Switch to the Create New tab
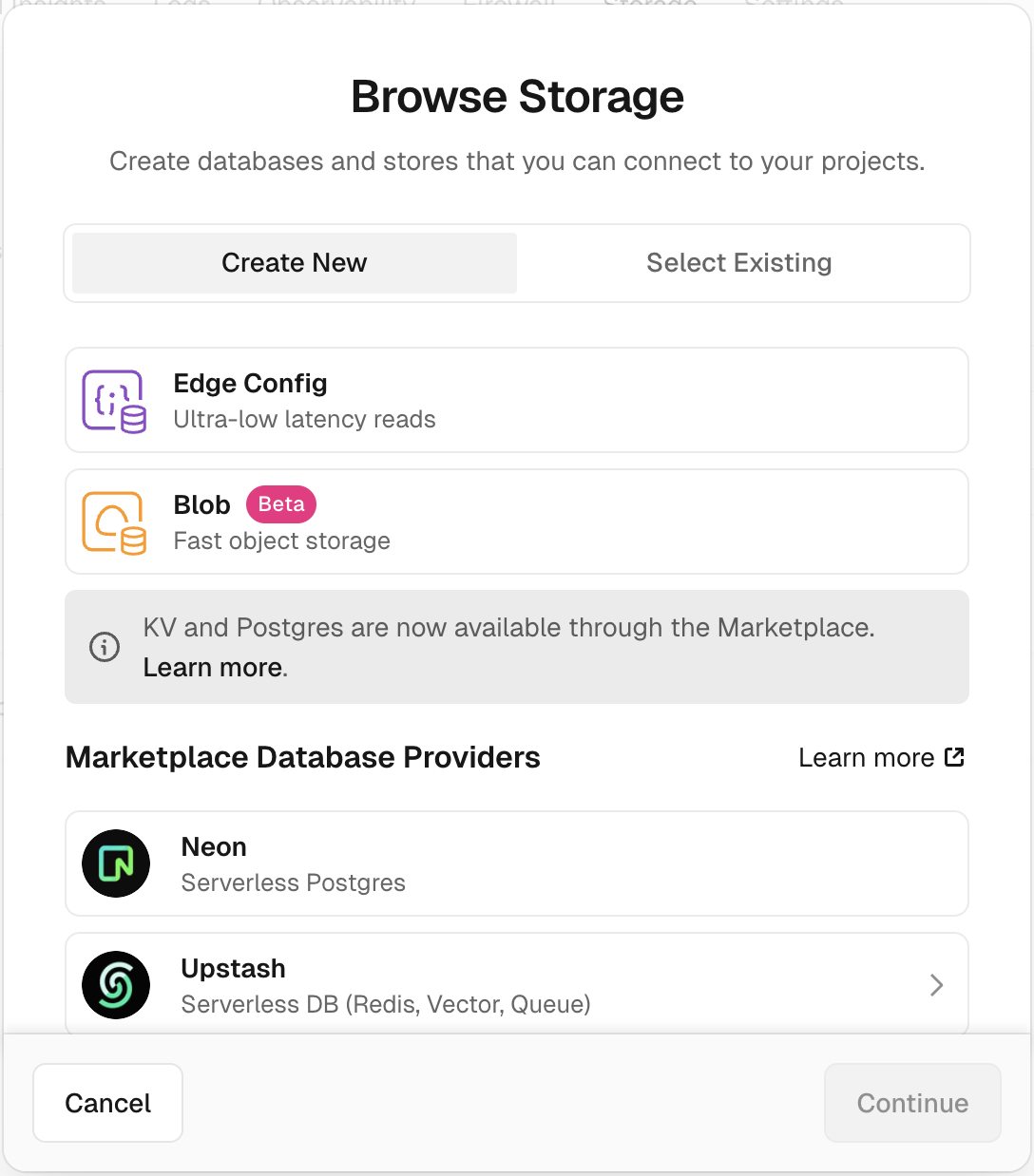Screen dimensions: 1034x1176 [295, 263]
